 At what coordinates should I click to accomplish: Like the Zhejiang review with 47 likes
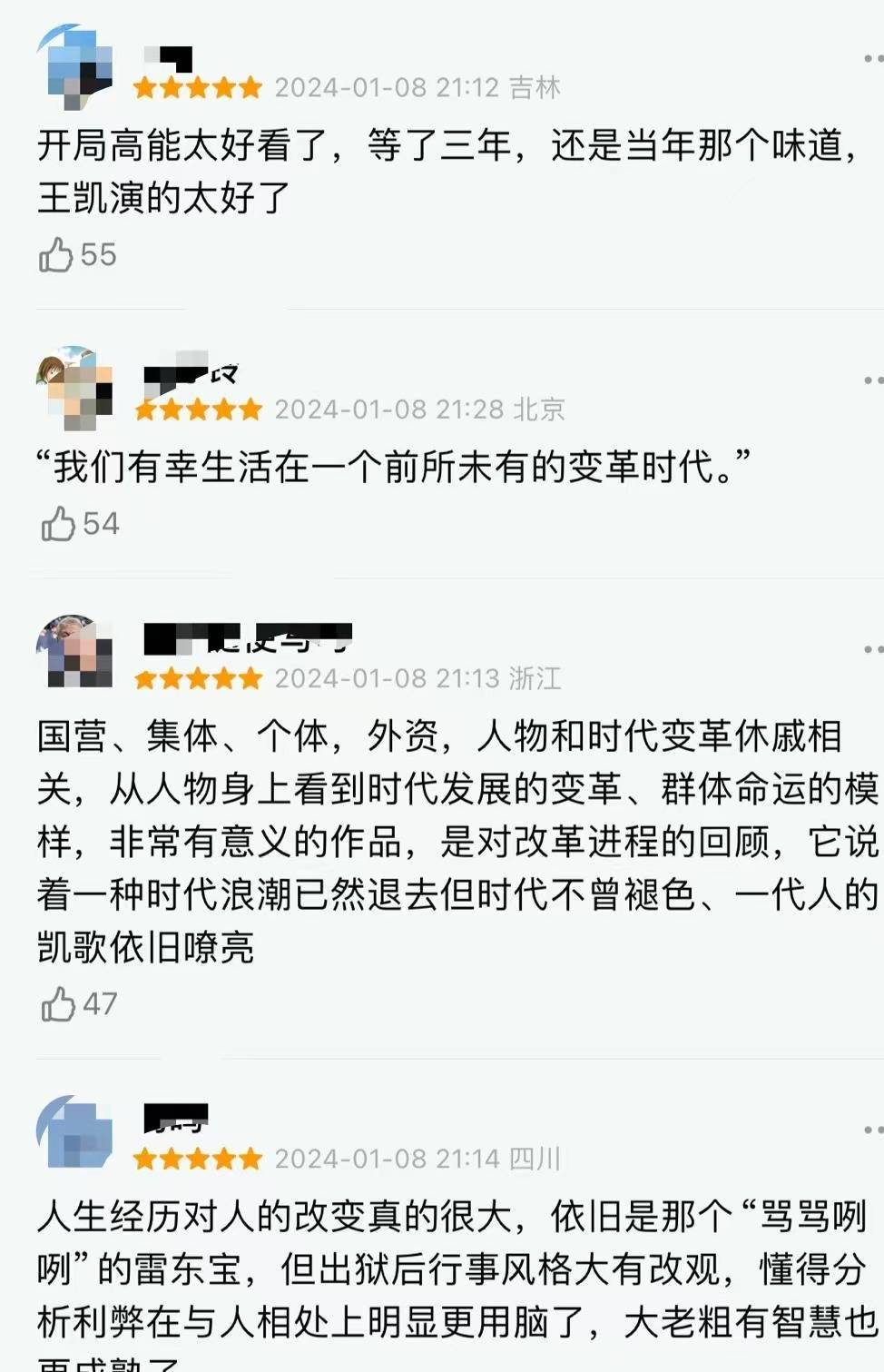pos(58,1003)
